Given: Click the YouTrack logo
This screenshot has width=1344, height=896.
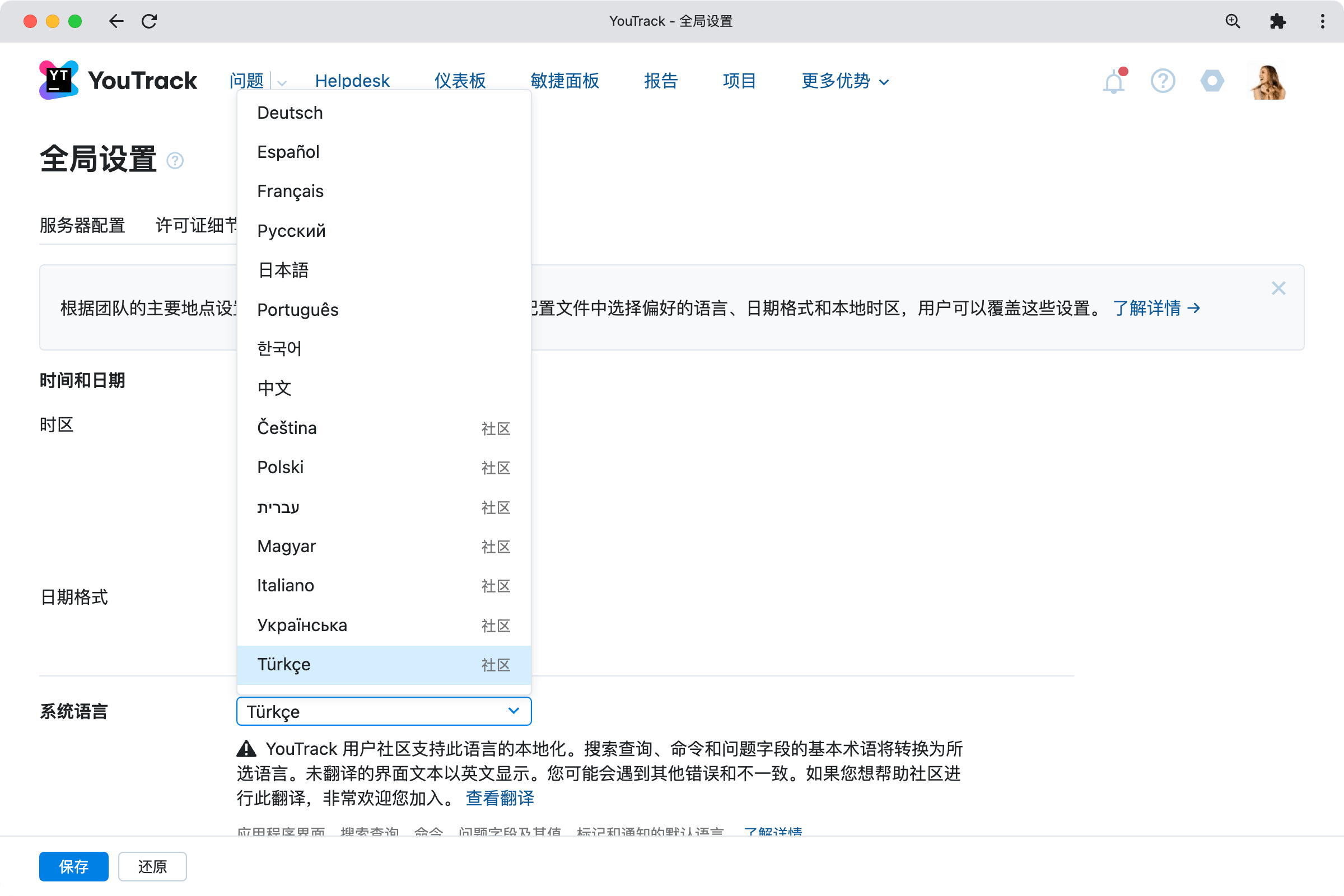Looking at the screenshot, I should click(x=118, y=80).
